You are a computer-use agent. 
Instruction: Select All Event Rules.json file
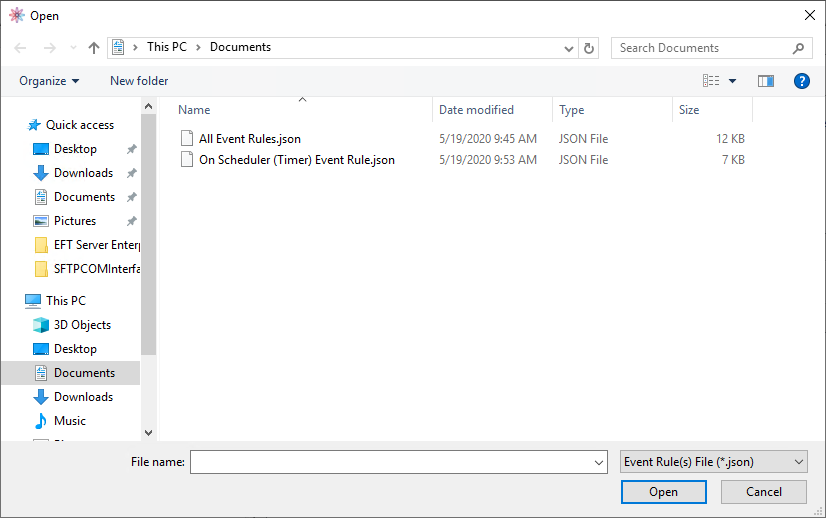(249, 139)
